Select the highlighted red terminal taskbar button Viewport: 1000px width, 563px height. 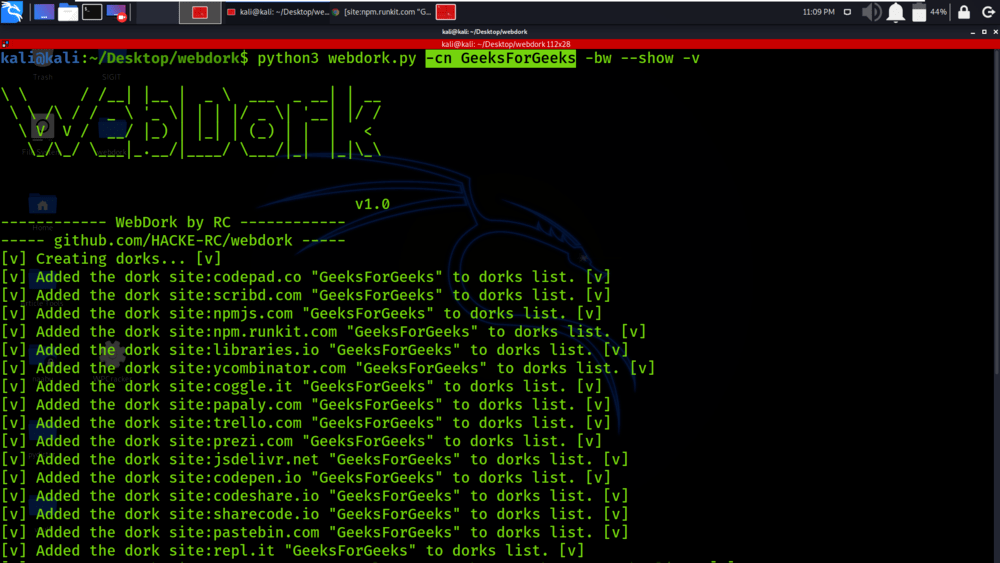(200, 12)
